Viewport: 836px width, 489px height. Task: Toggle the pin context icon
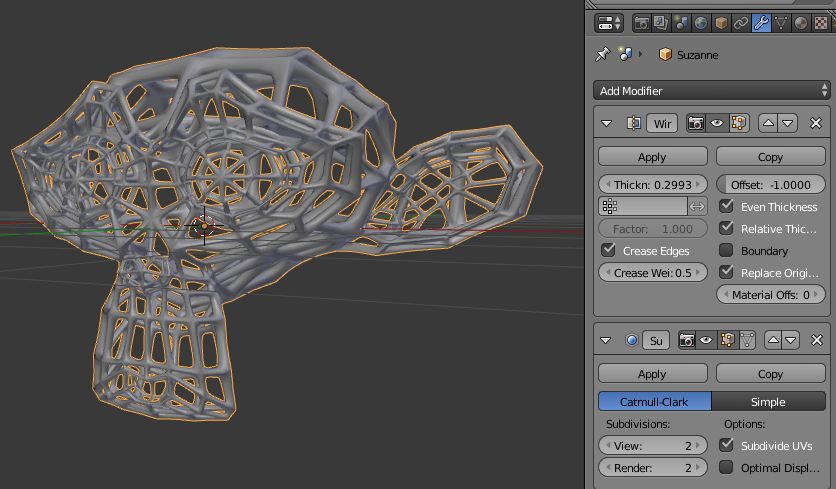coord(602,54)
